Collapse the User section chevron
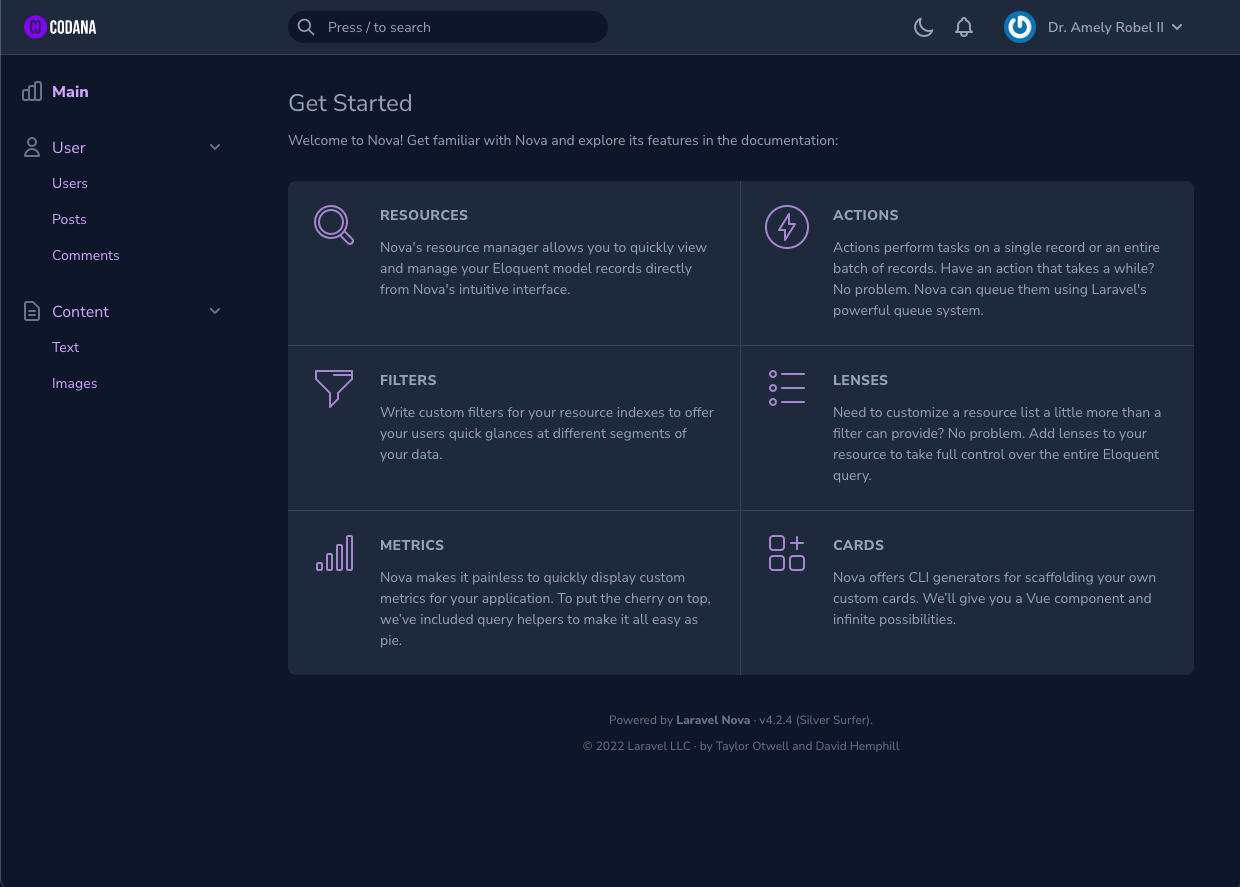Viewport: 1240px width, 887px height. pos(215,148)
